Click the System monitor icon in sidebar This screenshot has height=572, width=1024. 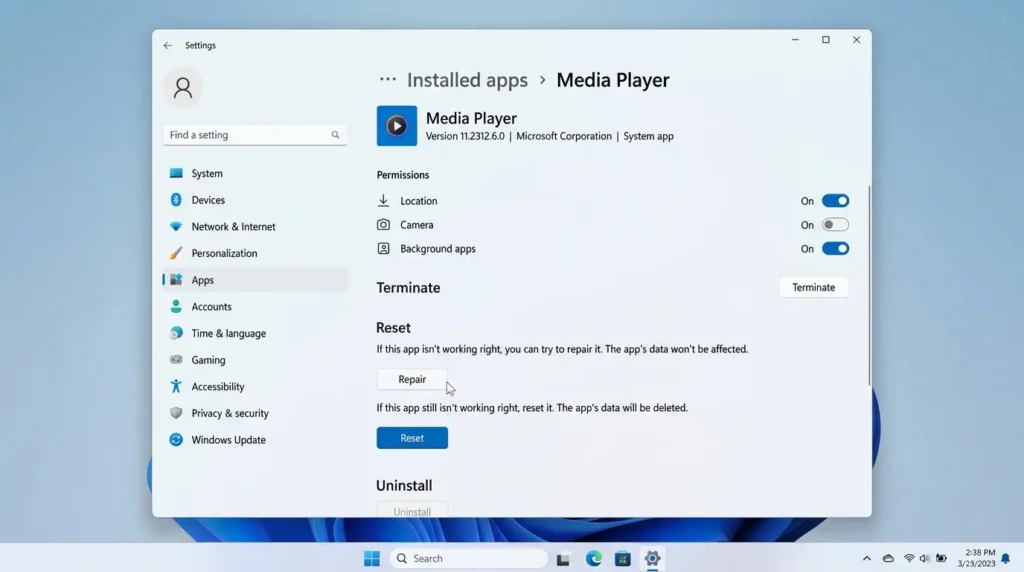coord(176,173)
